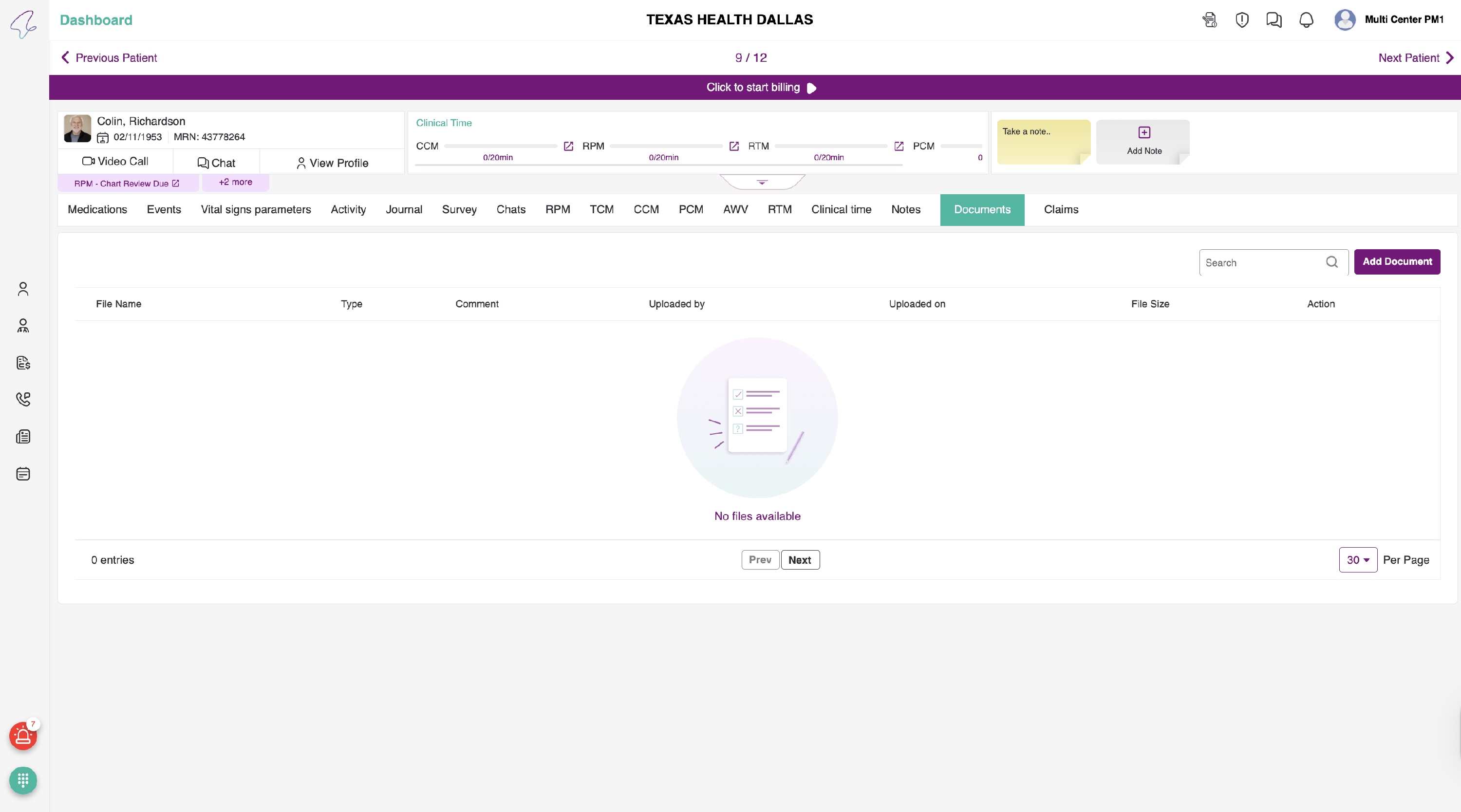The image size is (1461, 812).
Task: Open the Vital signs parameters tab
Action: [256, 210]
